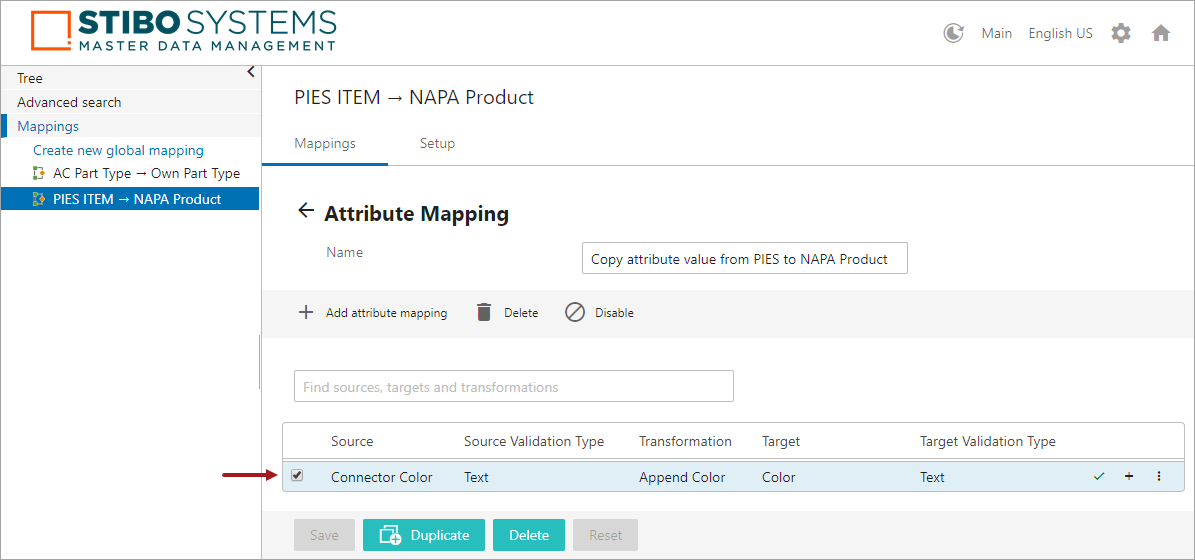Click the teal Duplicate button
The width and height of the screenshot is (1195, 560).
click(424, 535)
